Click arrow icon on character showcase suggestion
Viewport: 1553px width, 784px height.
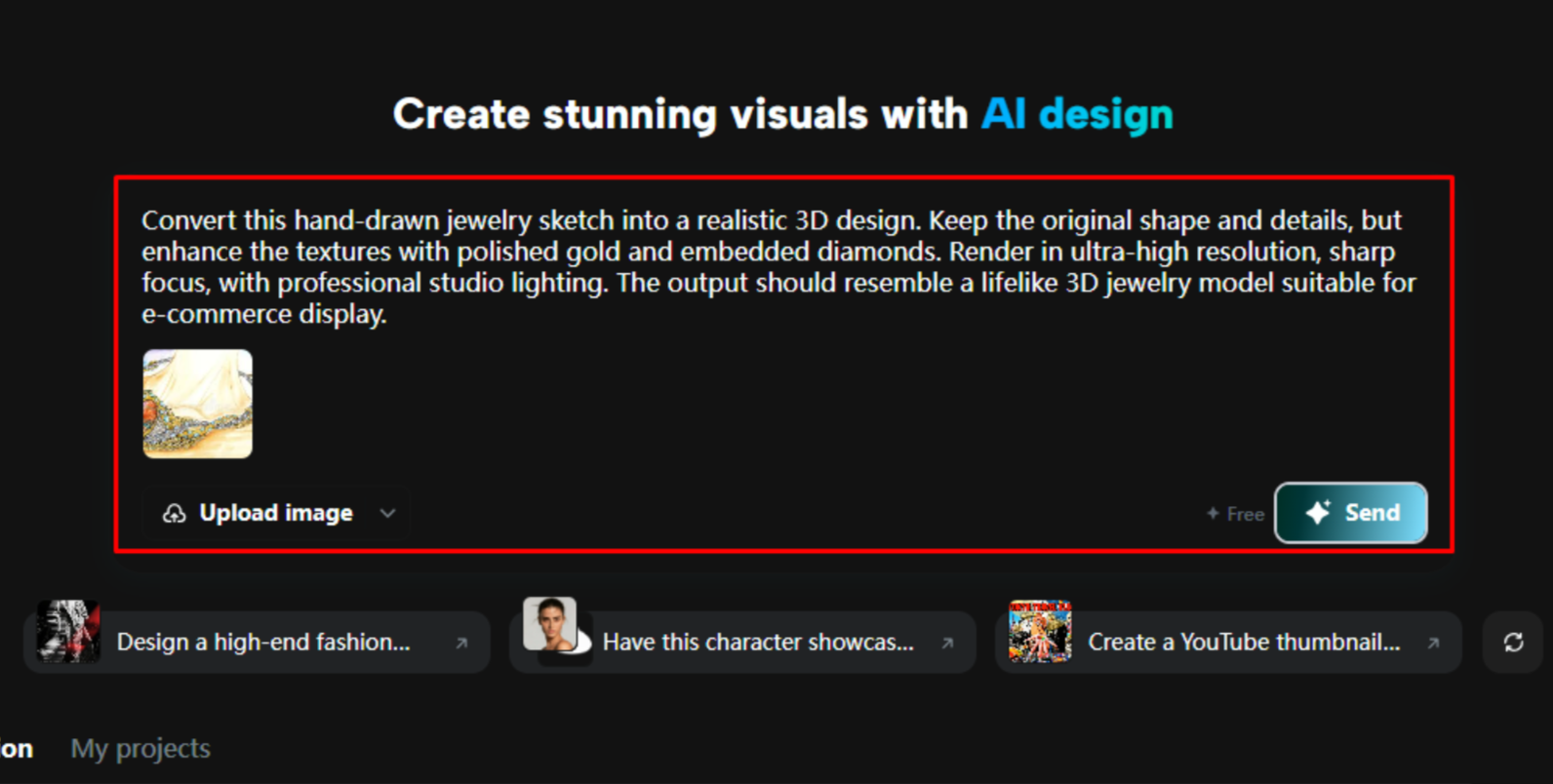(947, 643)
